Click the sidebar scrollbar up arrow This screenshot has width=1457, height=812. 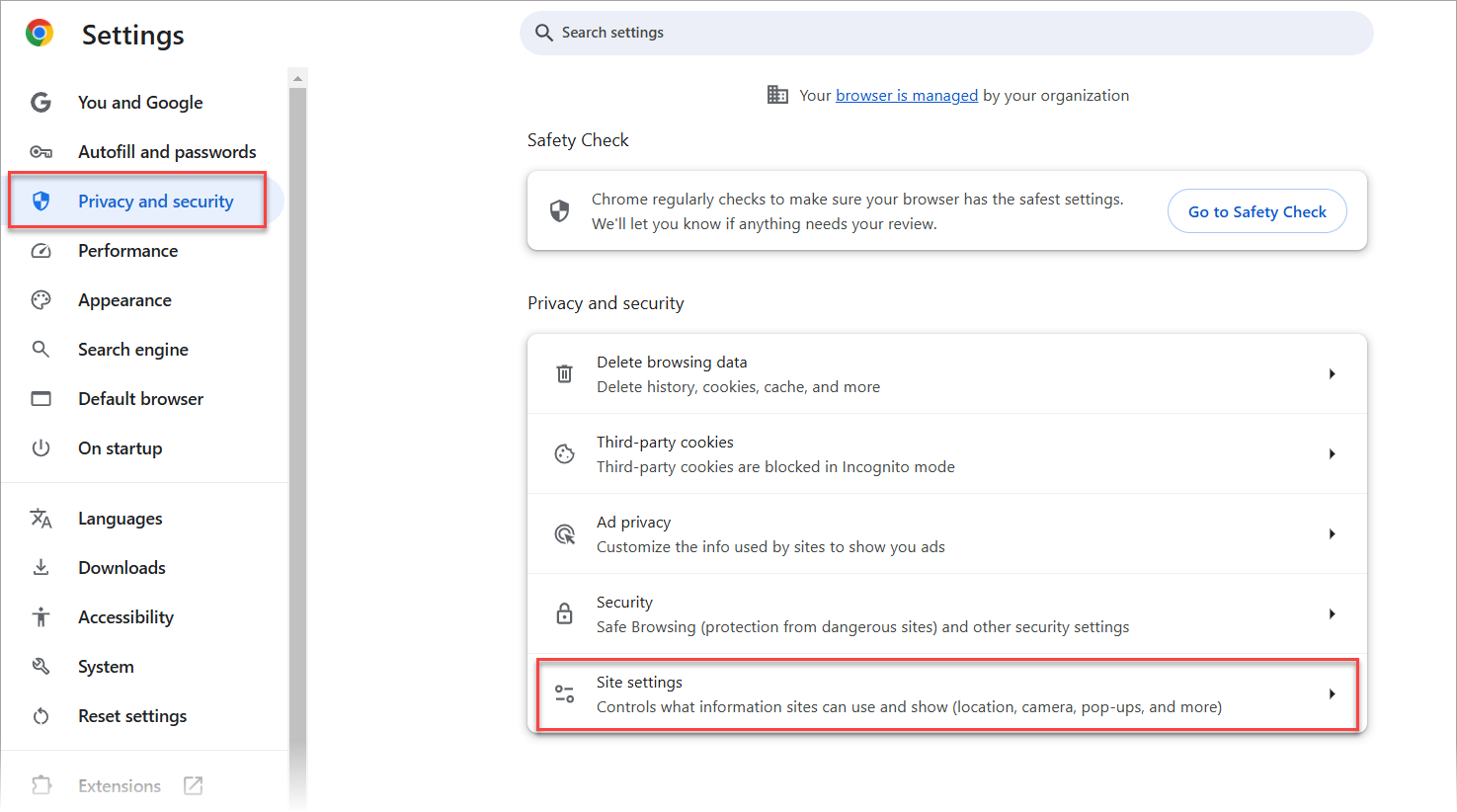point(297,78)
